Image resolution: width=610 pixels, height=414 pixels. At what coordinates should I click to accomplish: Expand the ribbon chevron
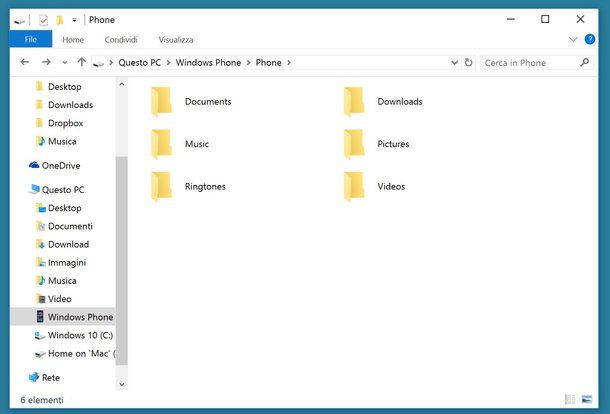click(x=573, y=39)
